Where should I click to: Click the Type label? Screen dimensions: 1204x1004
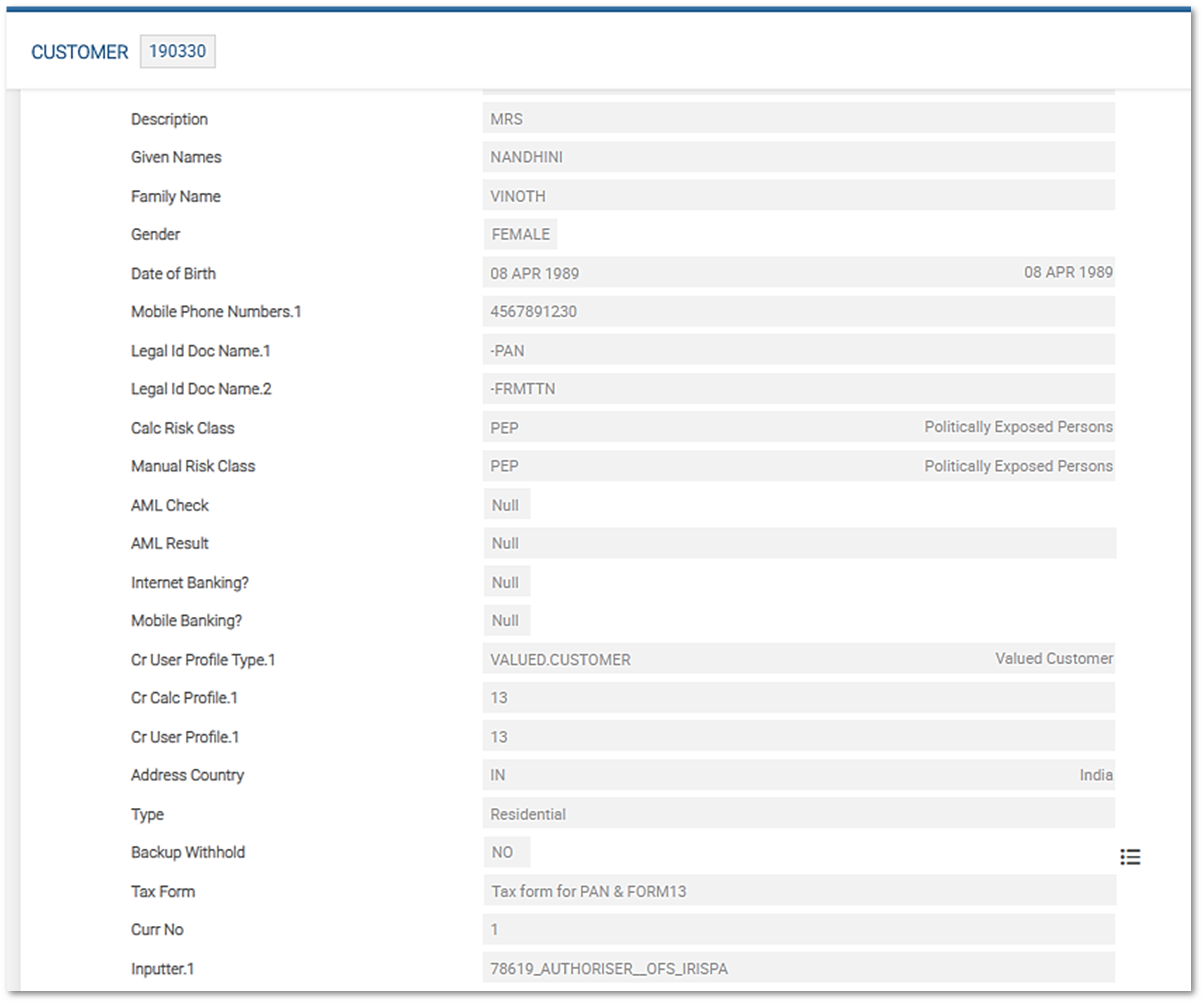(x=147, y=814)
